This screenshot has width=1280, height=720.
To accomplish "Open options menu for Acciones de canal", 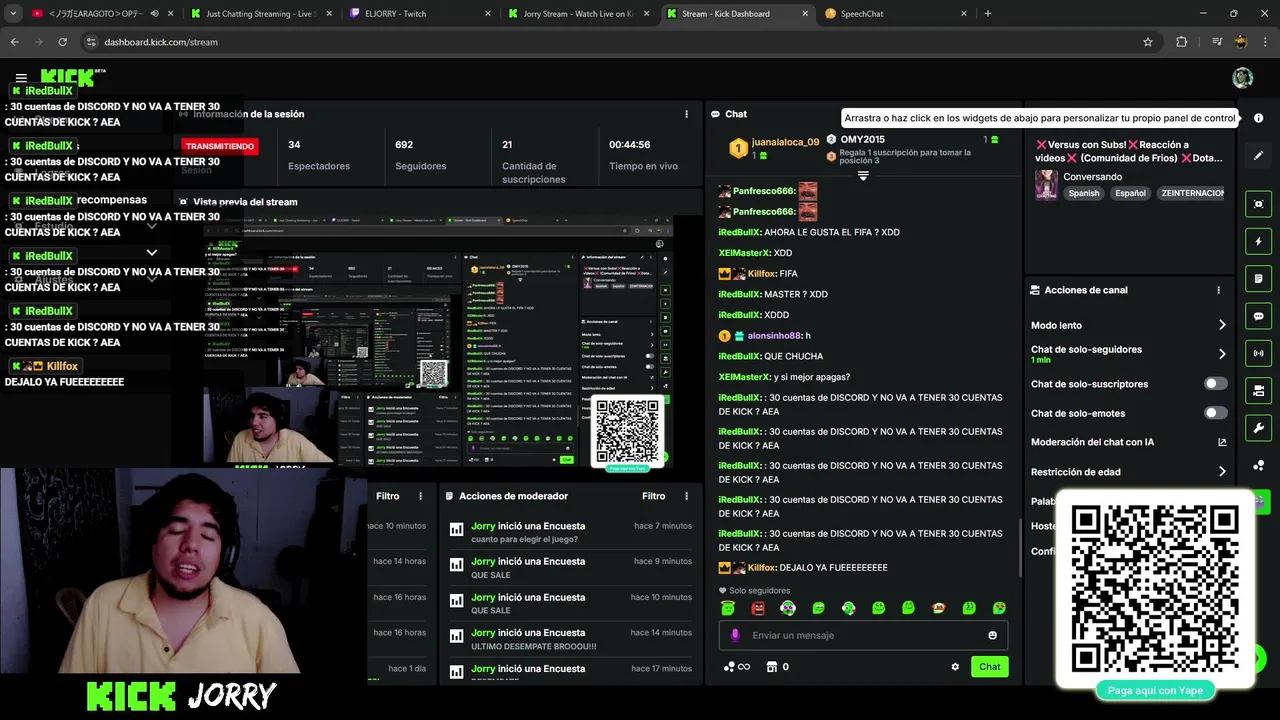I will click(1218, 290).
